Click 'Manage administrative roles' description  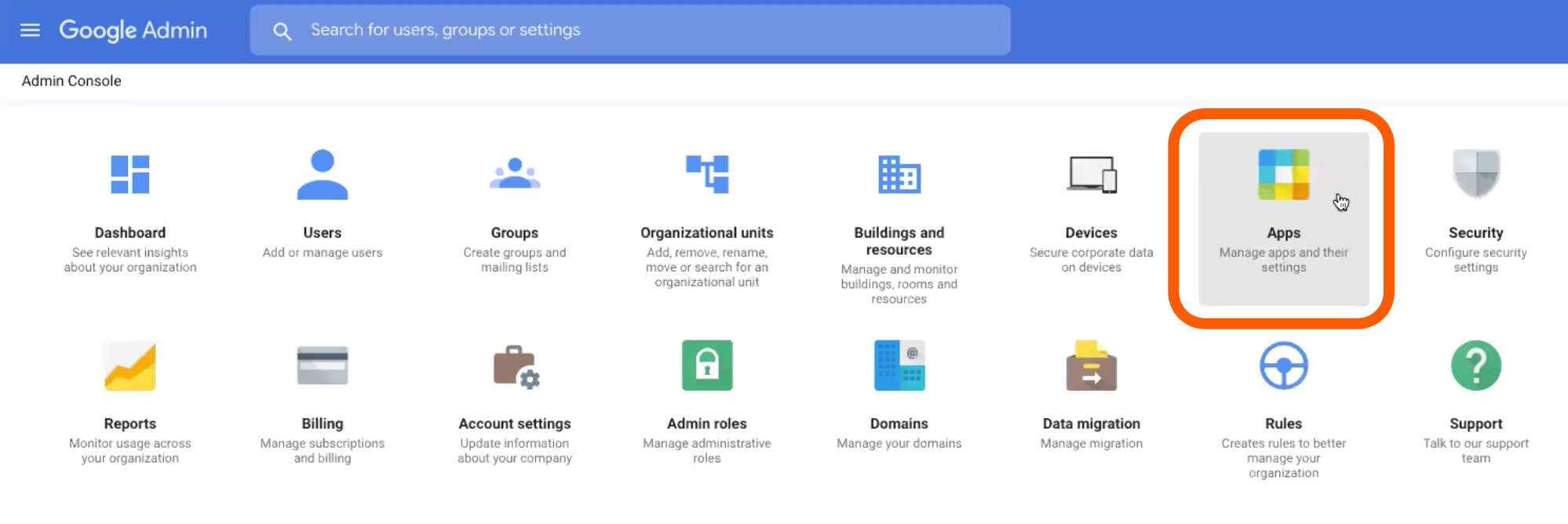(707, 450)
